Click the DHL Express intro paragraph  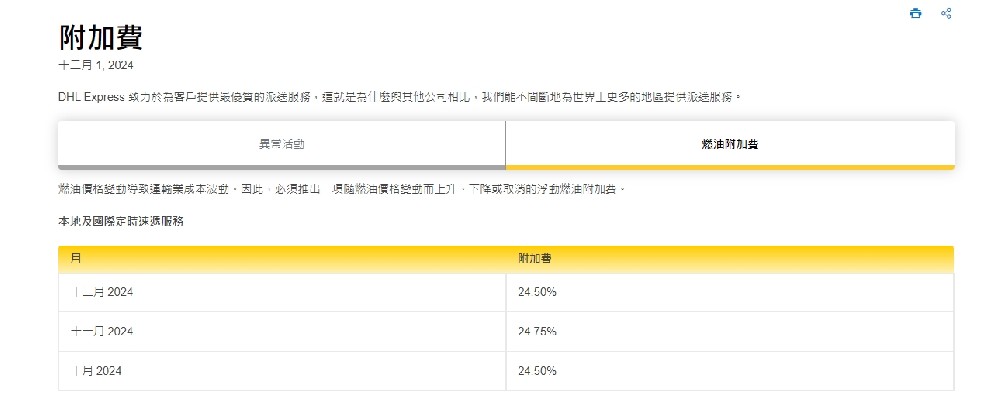[400, 97]
